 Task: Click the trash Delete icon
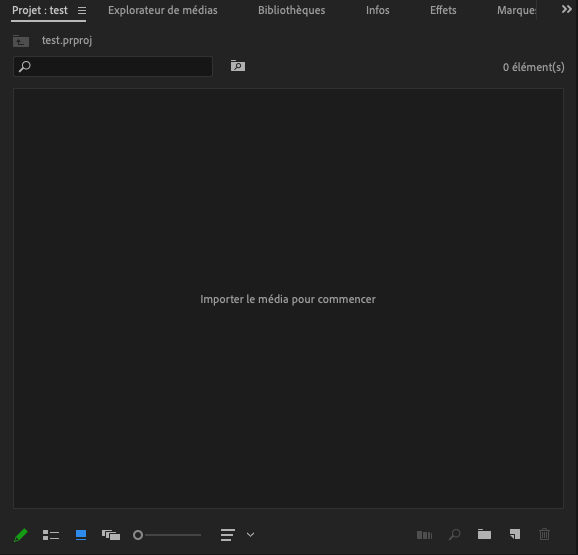pyautogui.click(x=544, y=534)
